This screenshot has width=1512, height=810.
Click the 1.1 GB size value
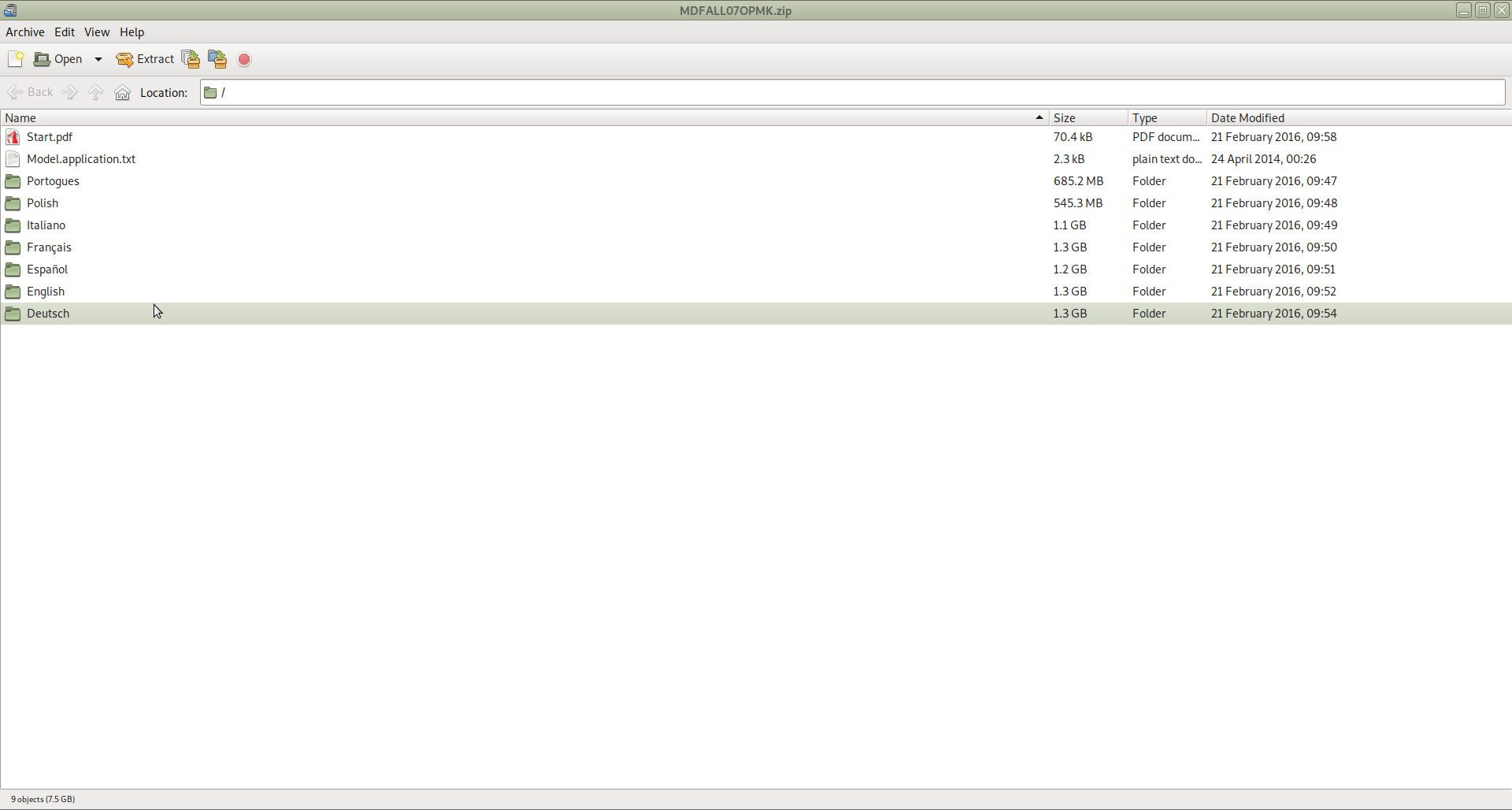(x=1070, y=225)
